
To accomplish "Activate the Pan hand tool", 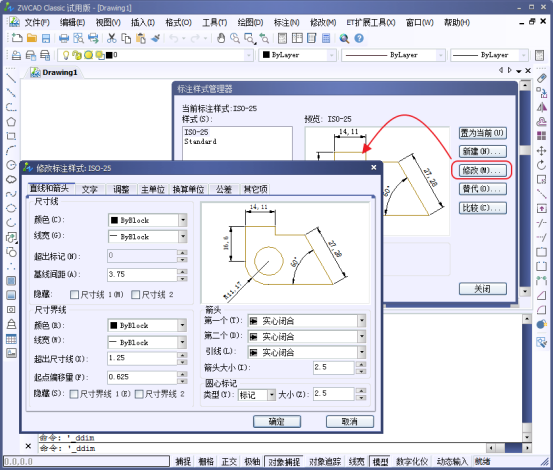I will point(221,38).
